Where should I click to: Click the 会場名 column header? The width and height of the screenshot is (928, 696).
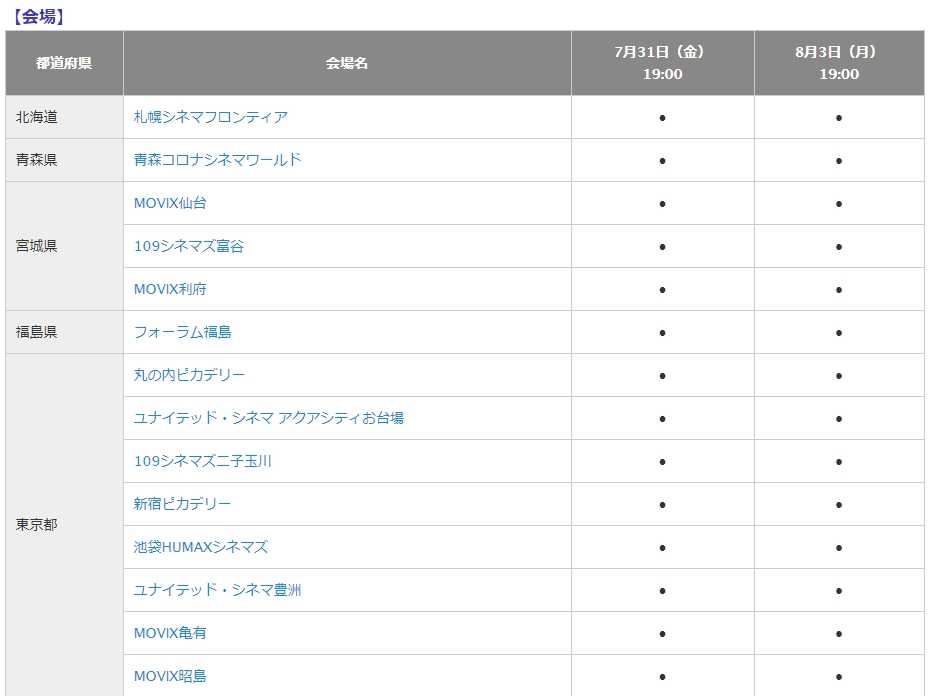(347, 63)
